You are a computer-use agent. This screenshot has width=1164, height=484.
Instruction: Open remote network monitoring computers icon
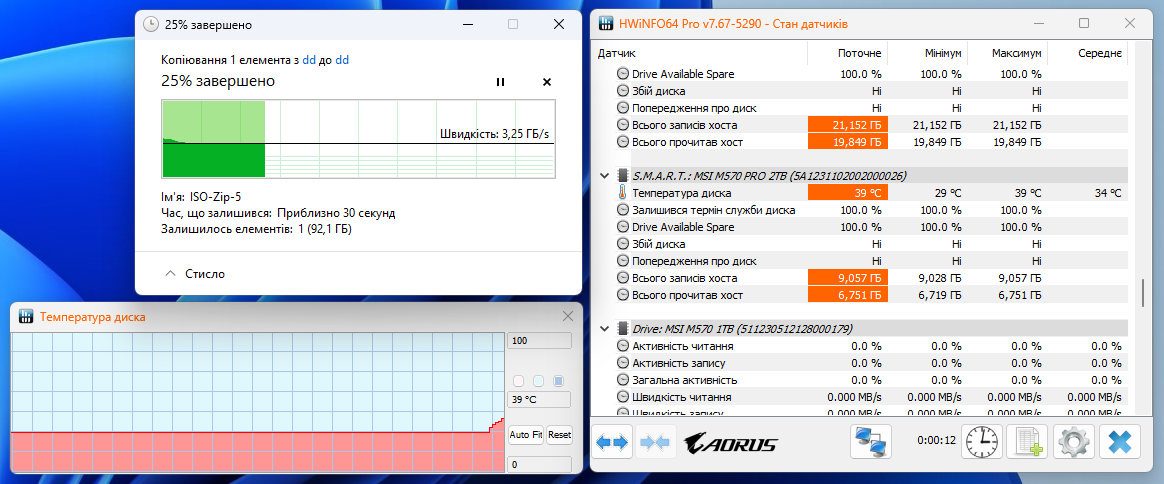(870, 442)
